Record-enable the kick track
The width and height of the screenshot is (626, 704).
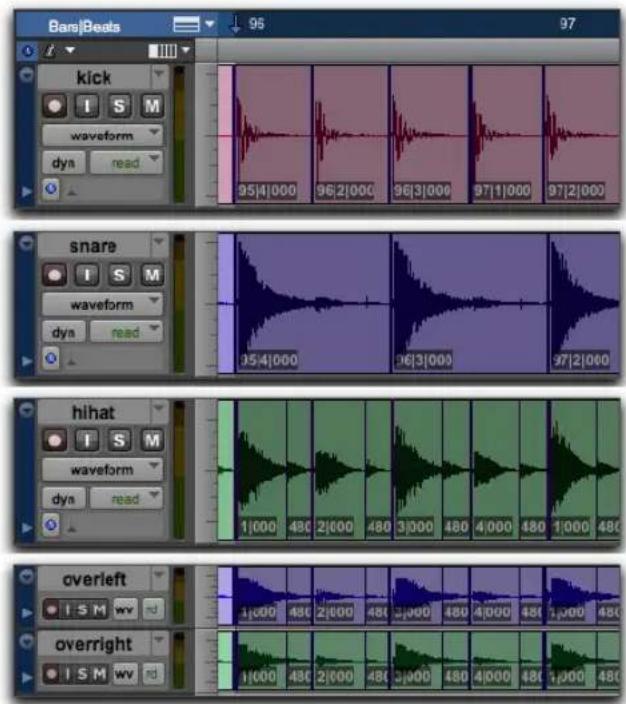(55, 106)
